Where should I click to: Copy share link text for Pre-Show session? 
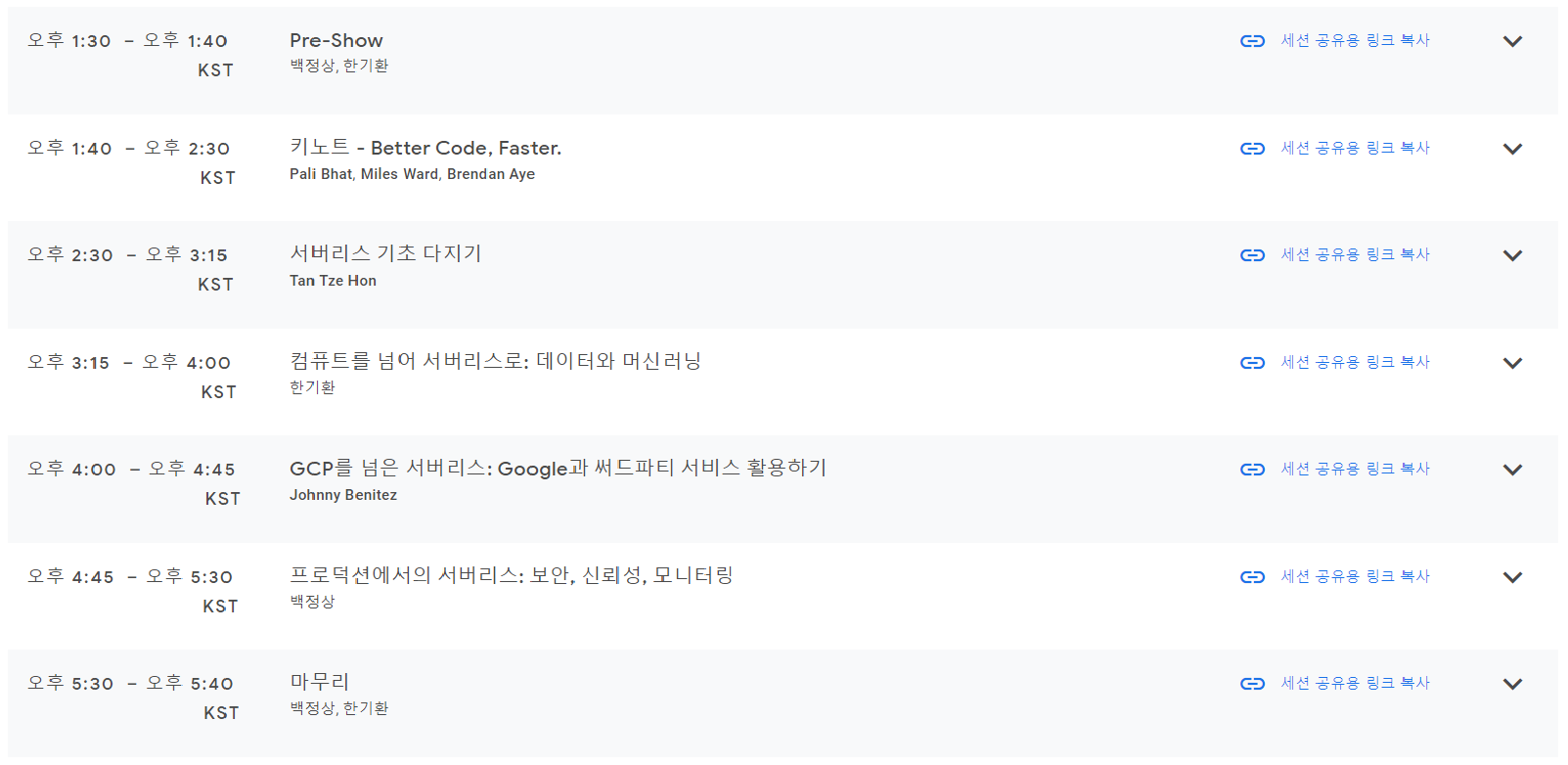[1355, 40]
